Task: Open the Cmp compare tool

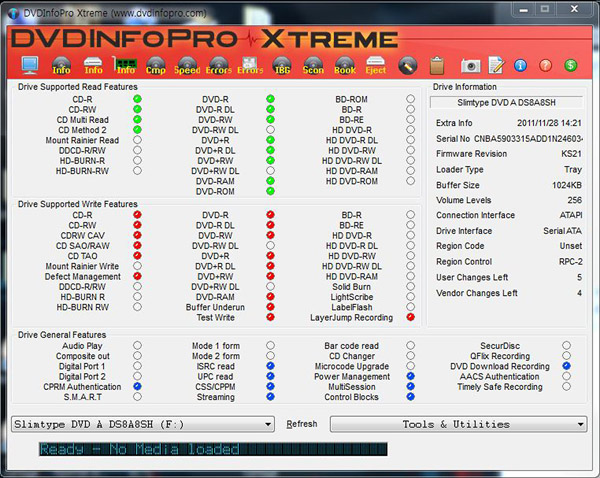Action: pyautogui.click(x=155, y=65)
